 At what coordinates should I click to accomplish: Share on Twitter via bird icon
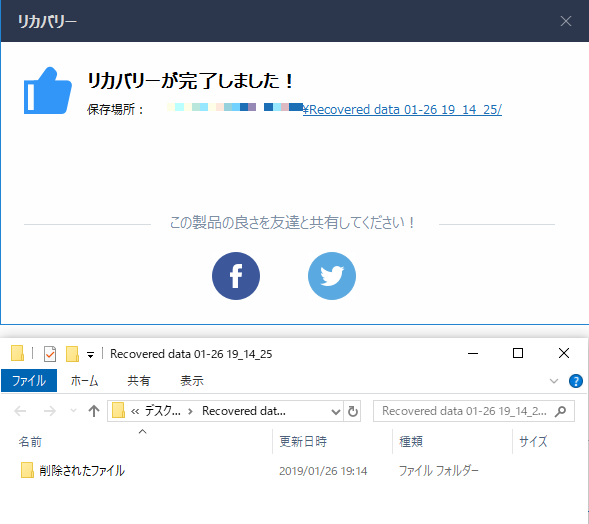point(332,276)
